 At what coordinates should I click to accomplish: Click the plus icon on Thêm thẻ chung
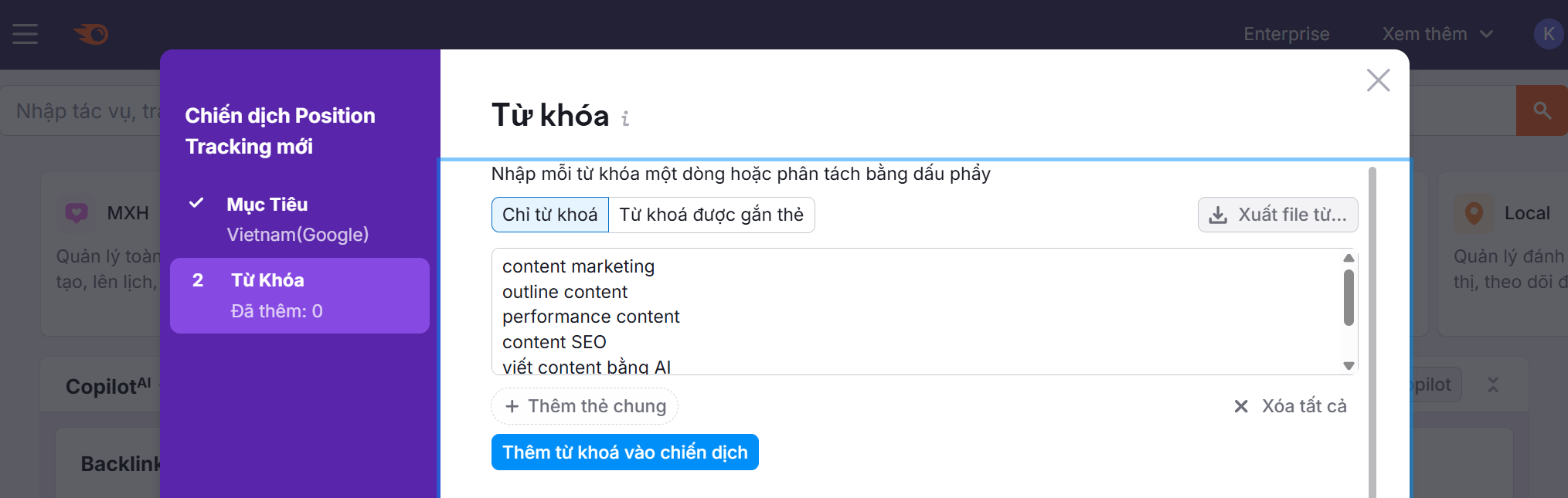[512, 405]
